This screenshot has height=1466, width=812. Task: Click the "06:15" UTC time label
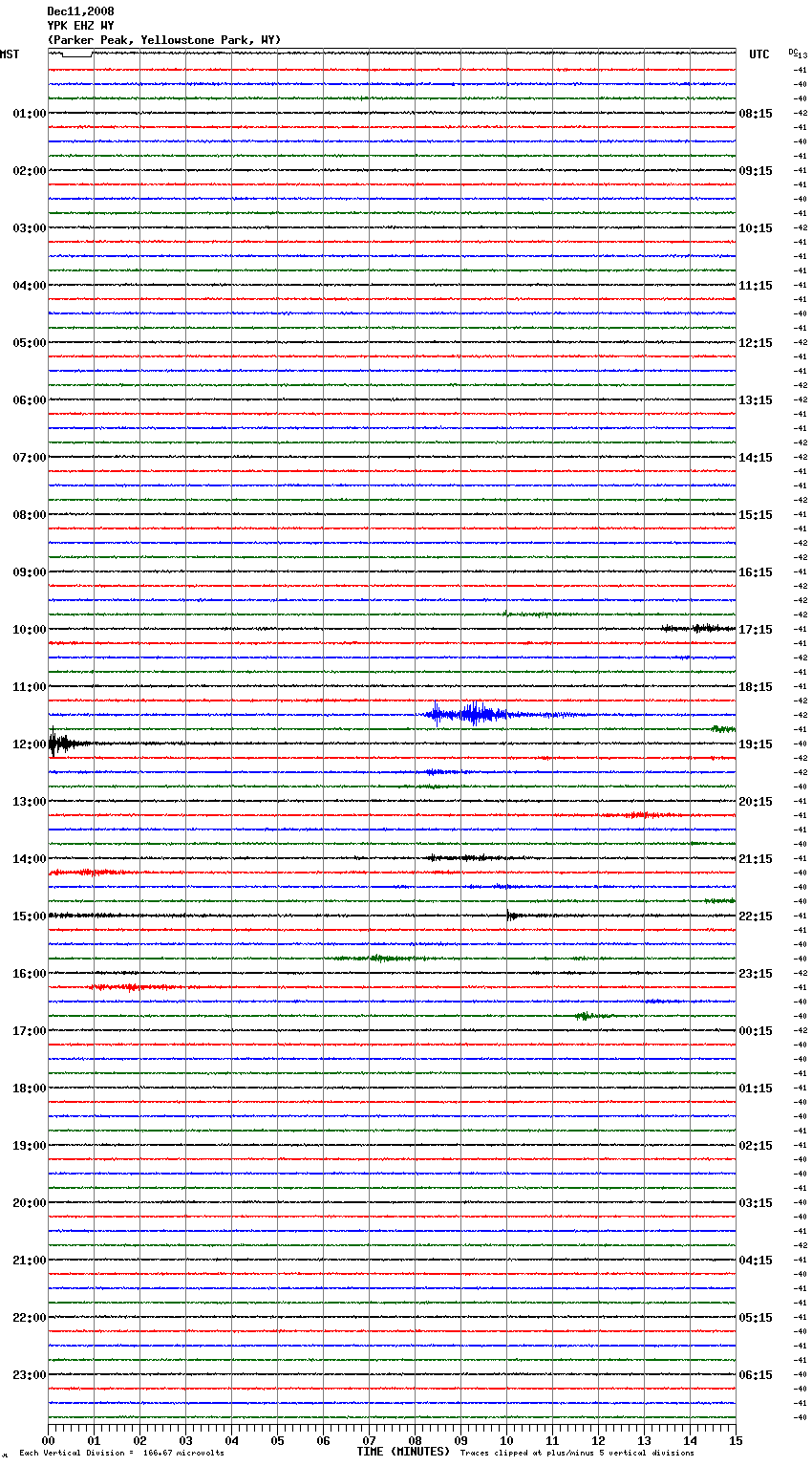pos(756,1375)
